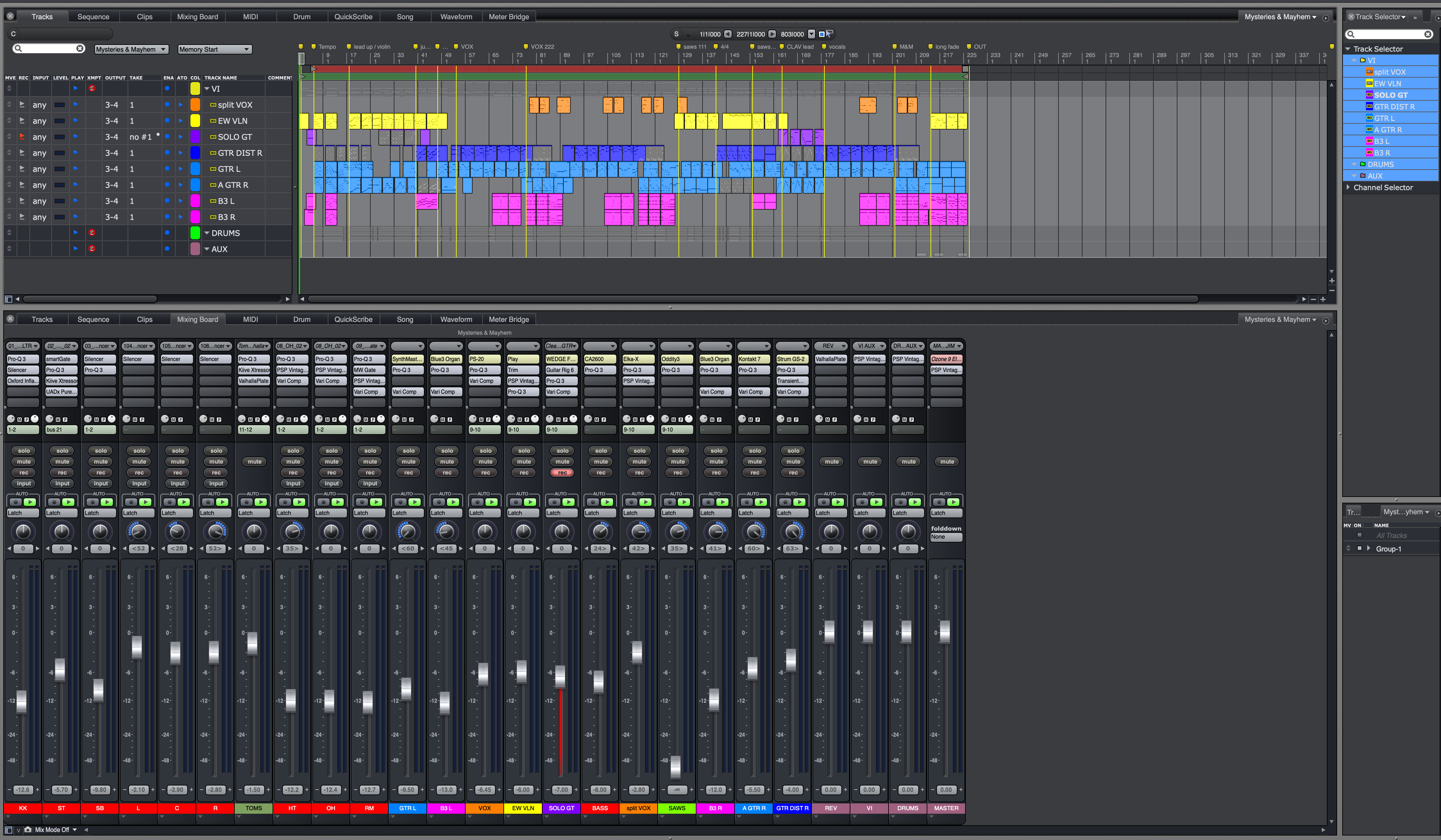Click send mute M button on ST channel
This screenshot has height=840, width=1441.
click(58, 420)
